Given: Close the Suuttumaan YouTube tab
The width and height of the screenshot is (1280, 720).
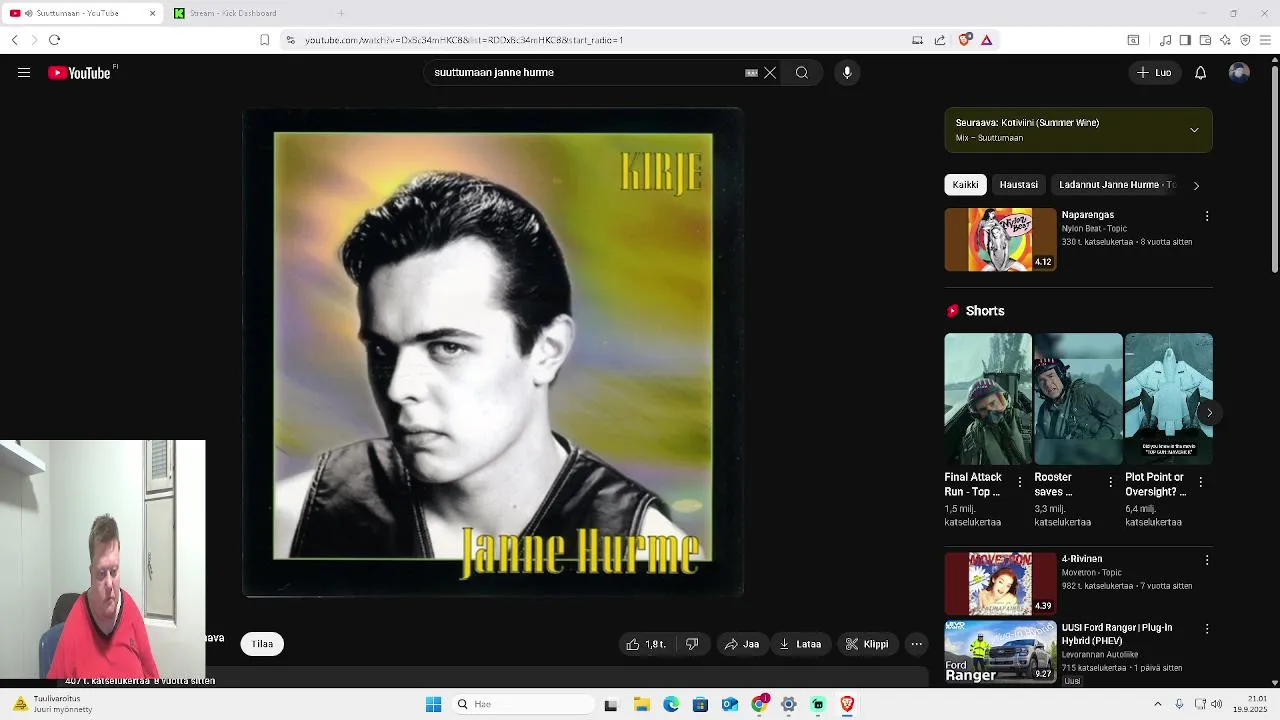Looking at the screenshot, I should (x=152, y=13).
